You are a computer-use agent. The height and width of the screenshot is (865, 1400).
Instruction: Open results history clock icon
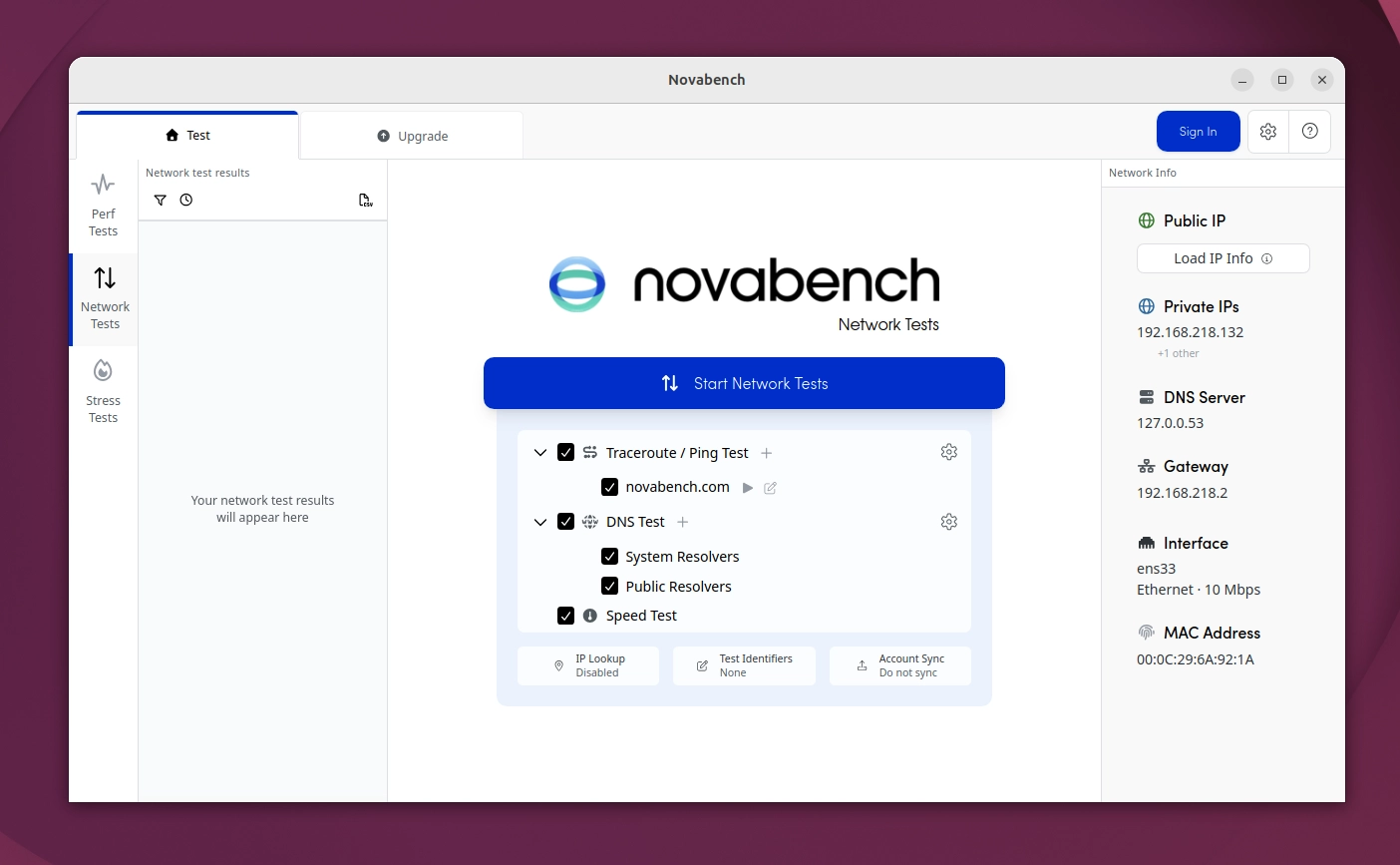click(186, 200)
